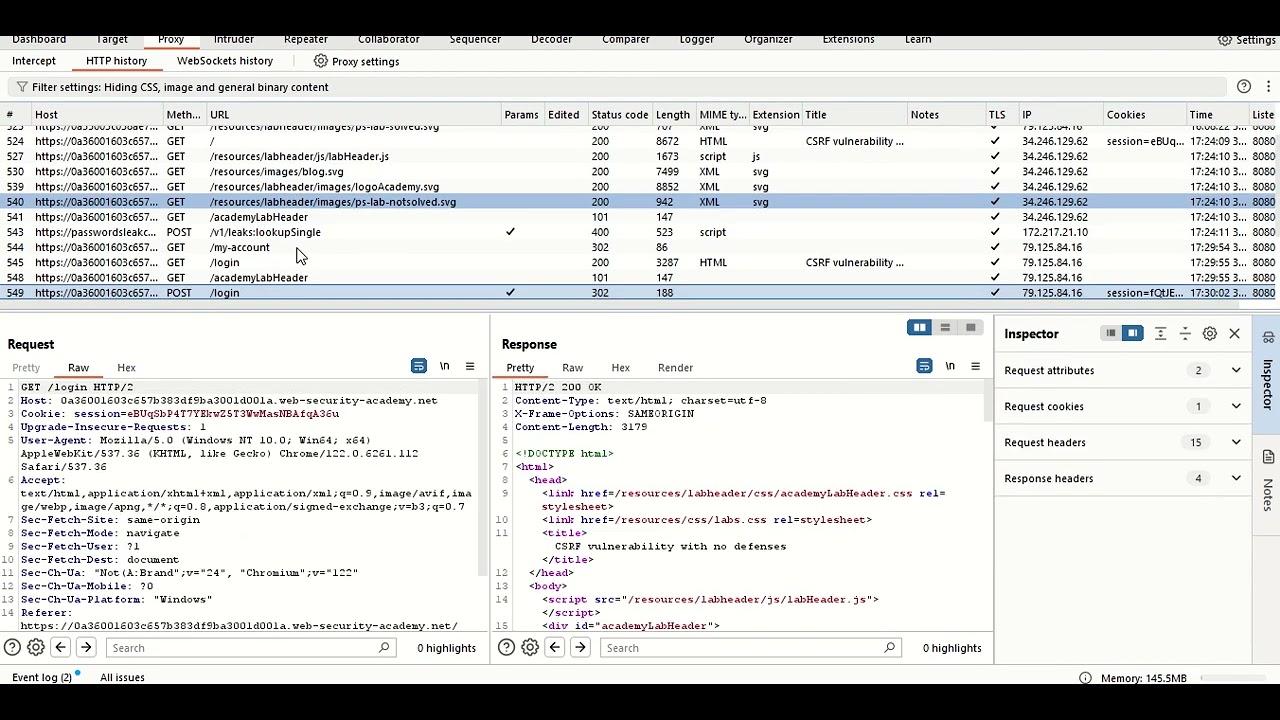Toggle Response non-printable characters \n icon
Image resolution: width=1280 pixels, height=720 pixels.
(x=950, y=366)
